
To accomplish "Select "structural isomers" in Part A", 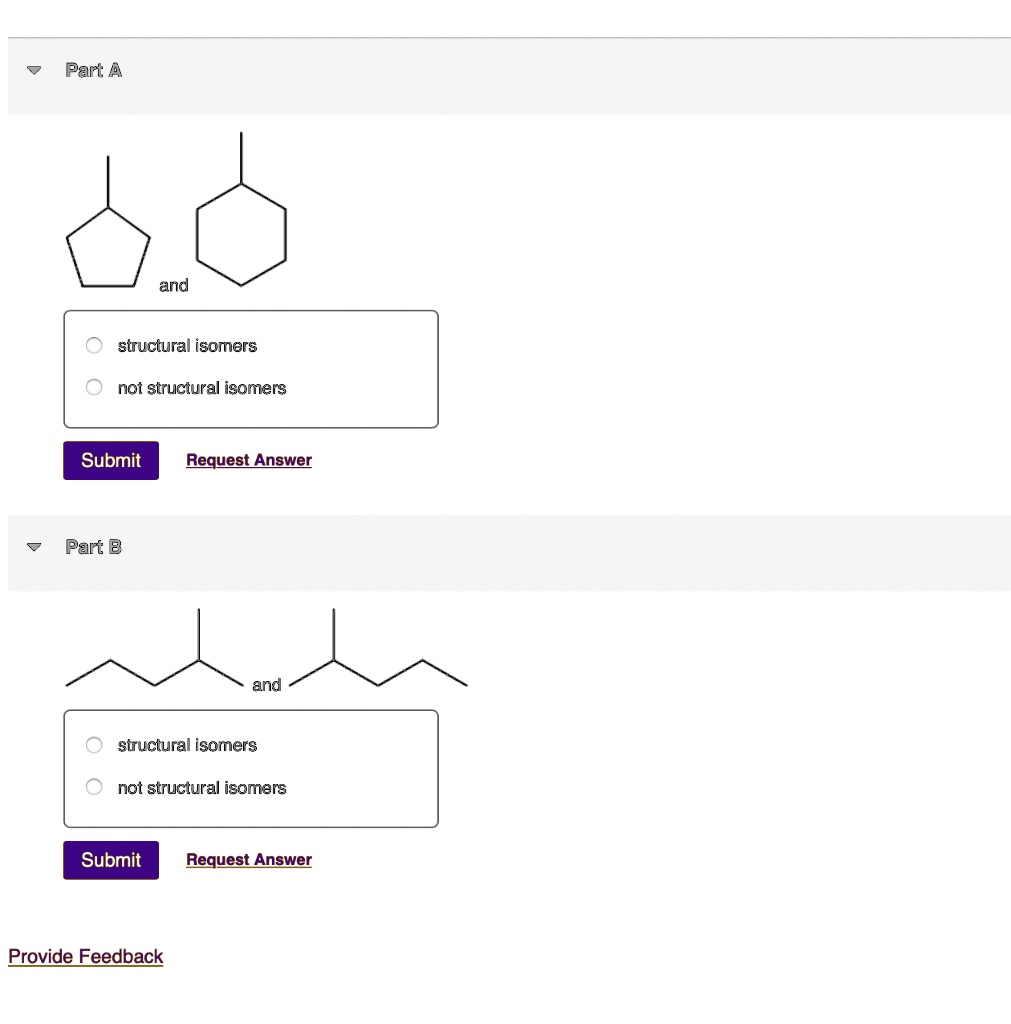I will [93, 345].
